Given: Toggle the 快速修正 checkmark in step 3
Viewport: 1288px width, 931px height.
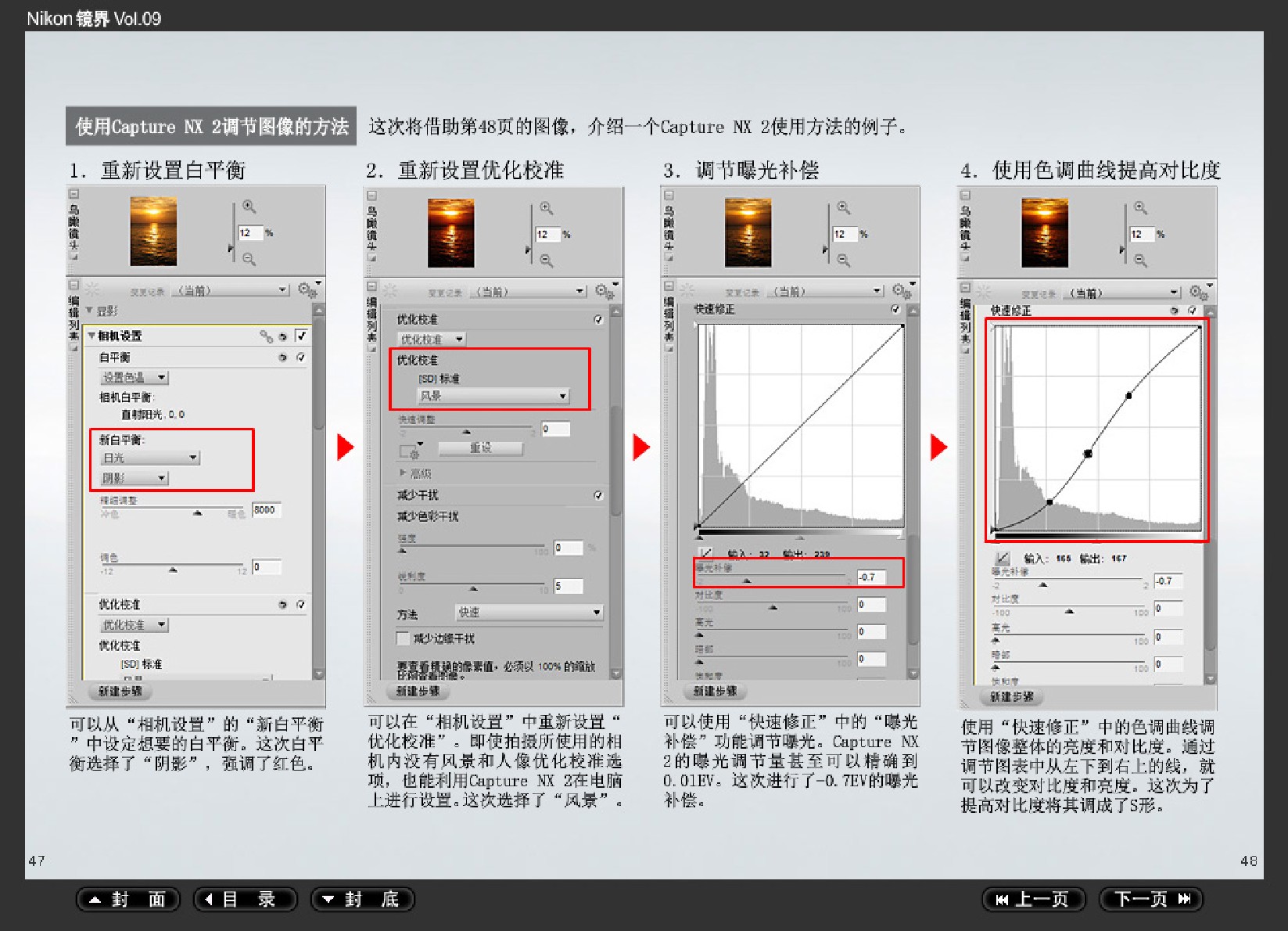Looking at the screenshot, I should tap(895, 309).
